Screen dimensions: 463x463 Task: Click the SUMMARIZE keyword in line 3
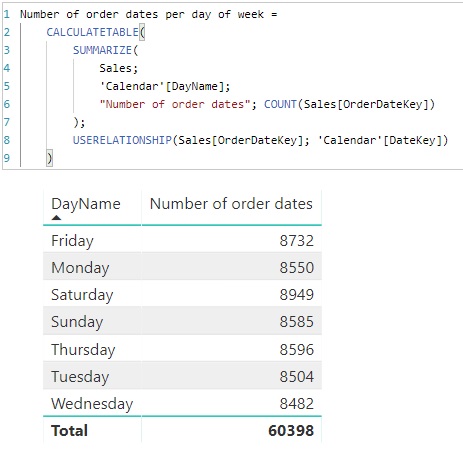click(x=102, y=50)
